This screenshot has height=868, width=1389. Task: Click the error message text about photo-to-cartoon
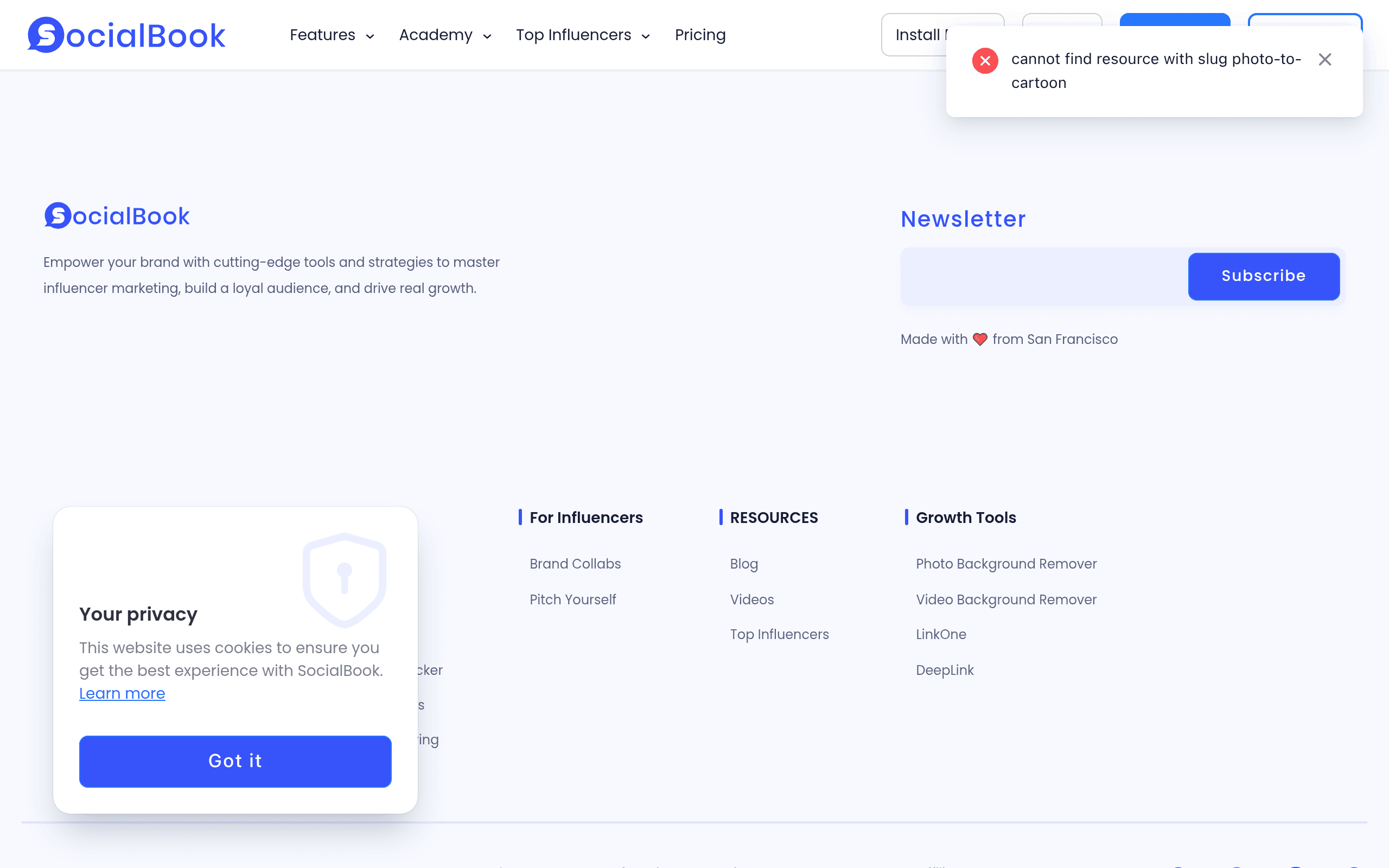tap(1156, 71)
